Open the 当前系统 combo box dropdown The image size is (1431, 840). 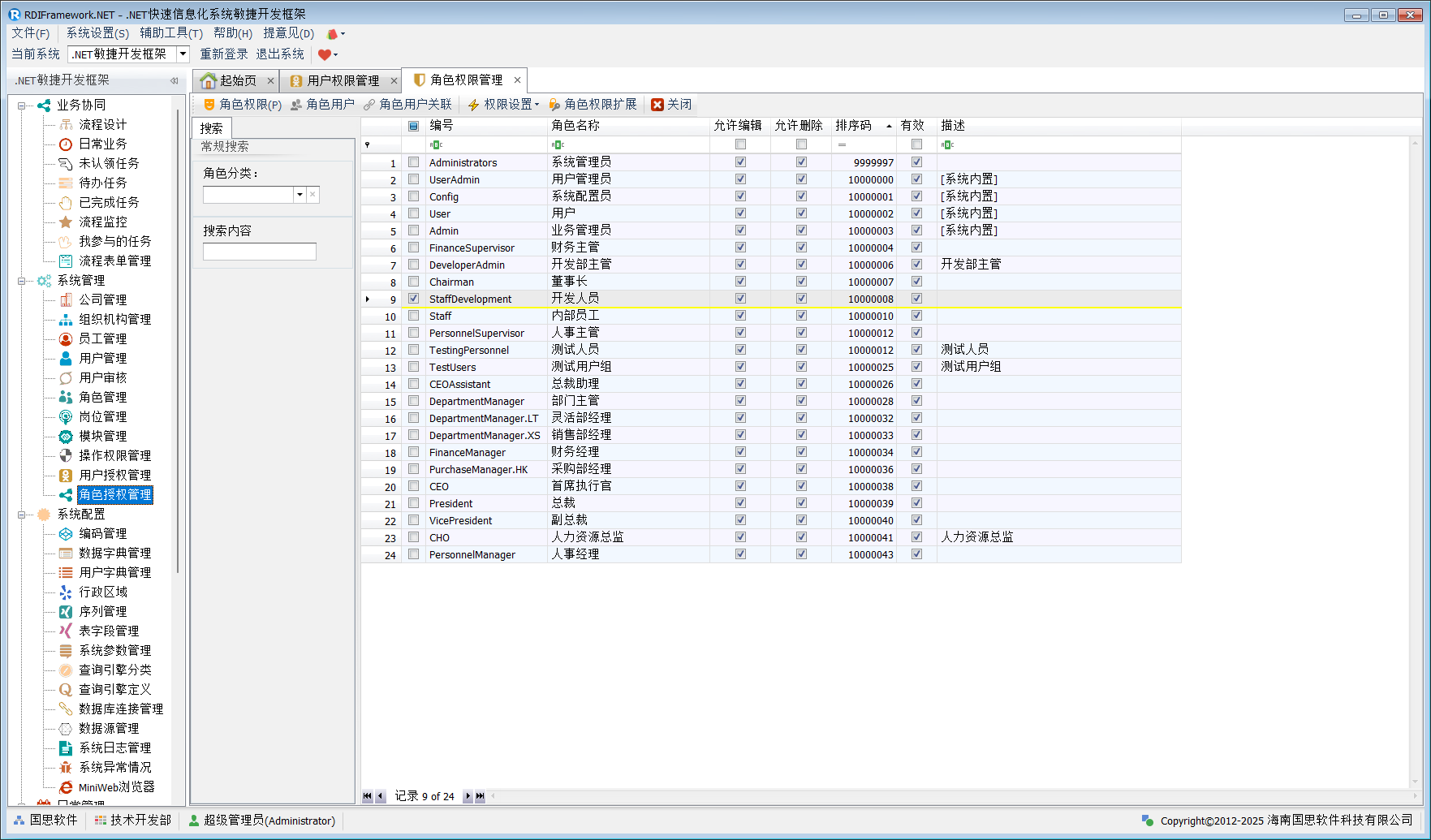(x=183, y=54)
